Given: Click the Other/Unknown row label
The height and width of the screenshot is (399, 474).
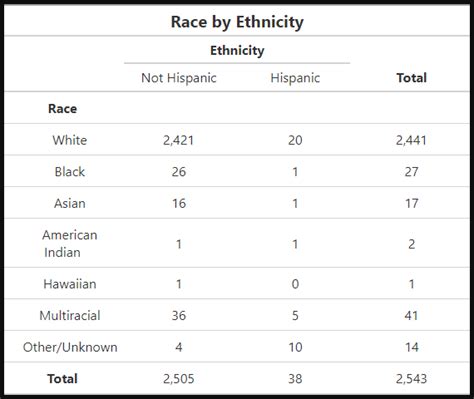Looking at the screenshot, I should pos(70,347).
